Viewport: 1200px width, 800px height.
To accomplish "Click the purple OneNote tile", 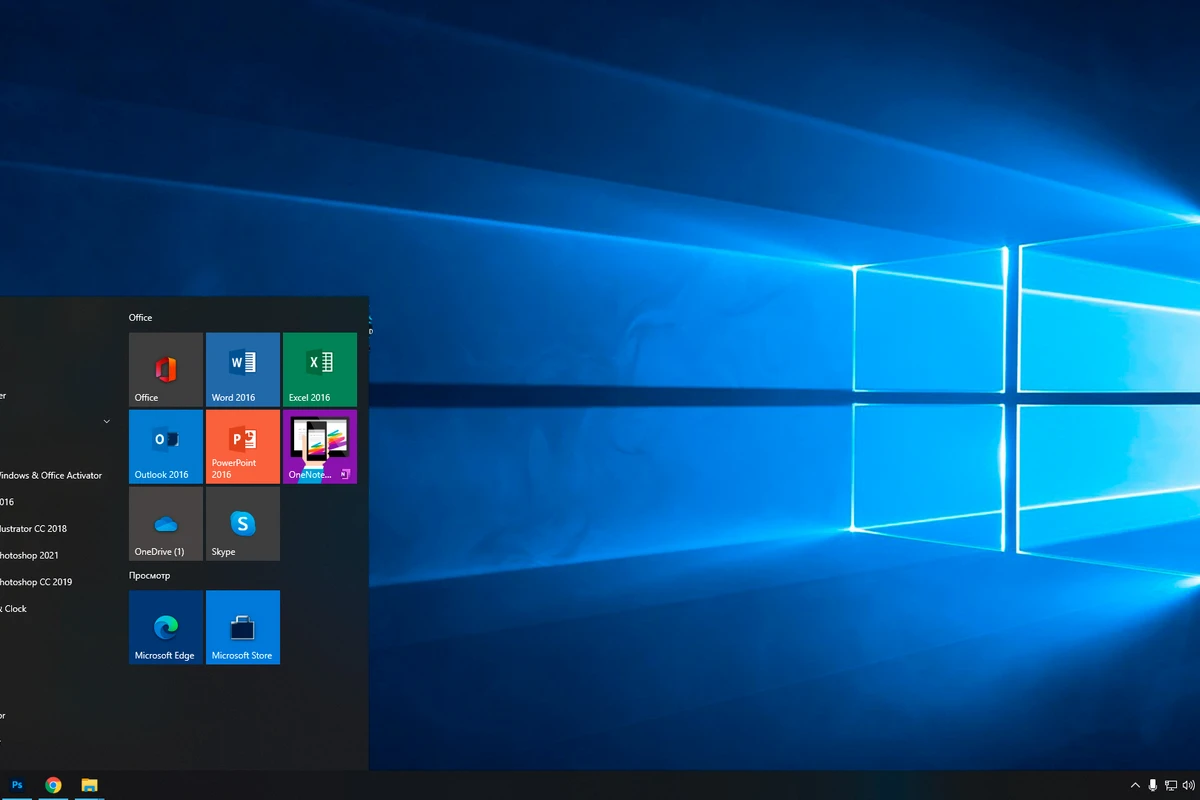I will (320, 447).
